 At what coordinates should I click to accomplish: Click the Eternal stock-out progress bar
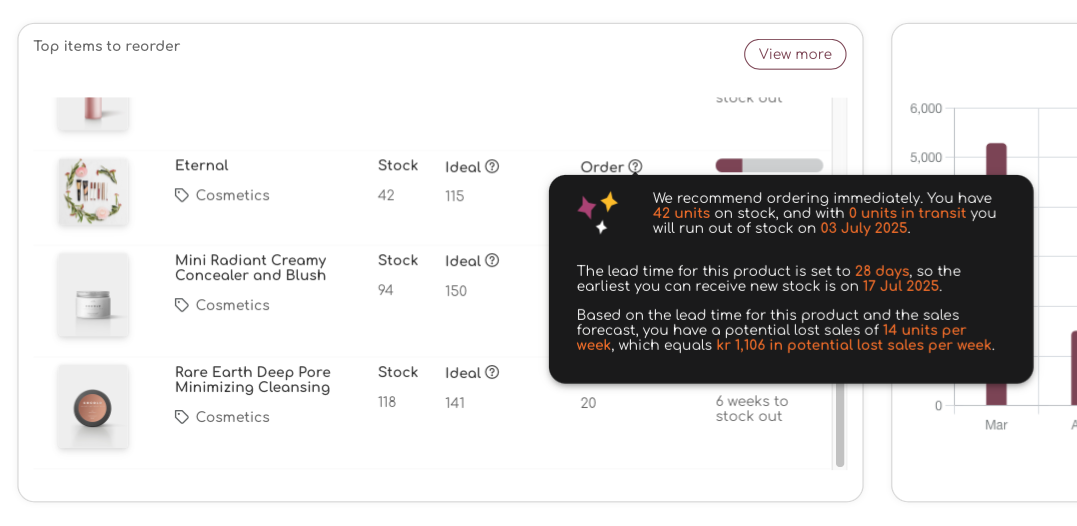(769, 165)
